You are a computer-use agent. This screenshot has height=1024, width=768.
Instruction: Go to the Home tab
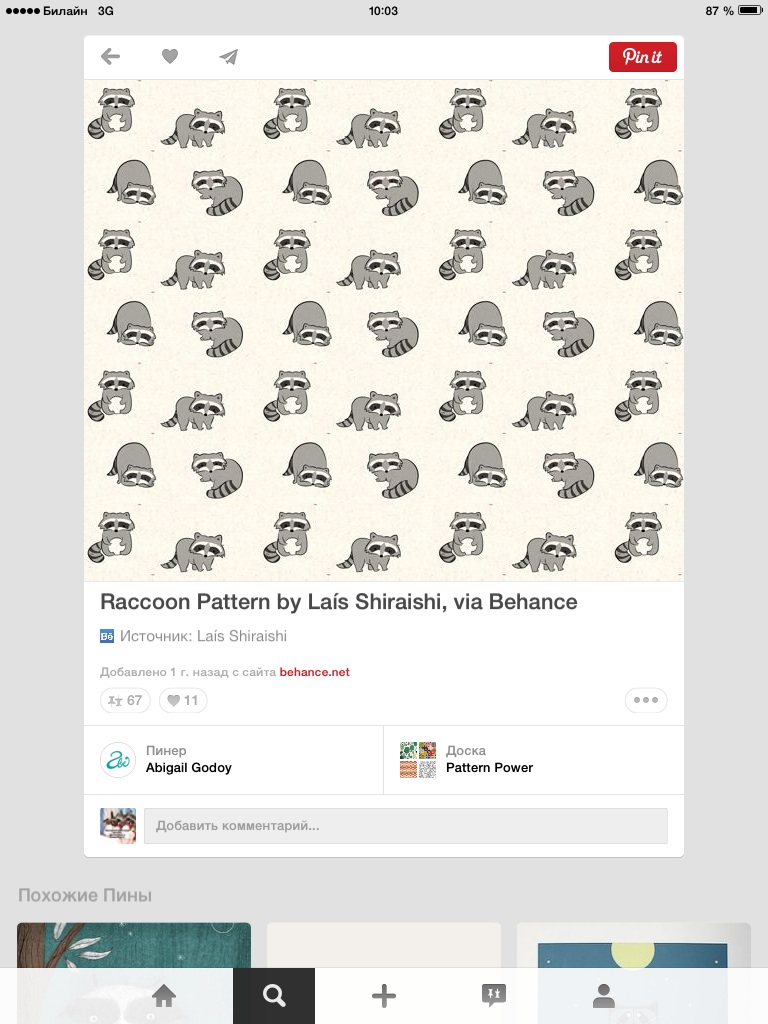(164, 995)
